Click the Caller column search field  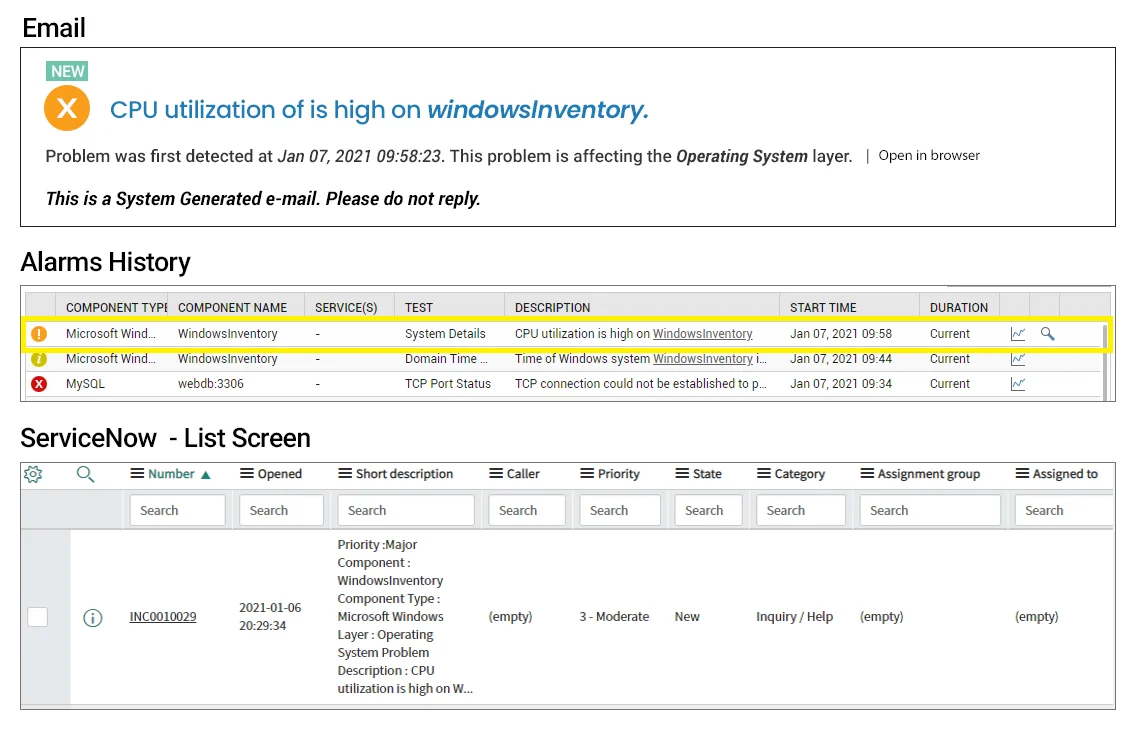pyautogui.click(x=529, y=511)
